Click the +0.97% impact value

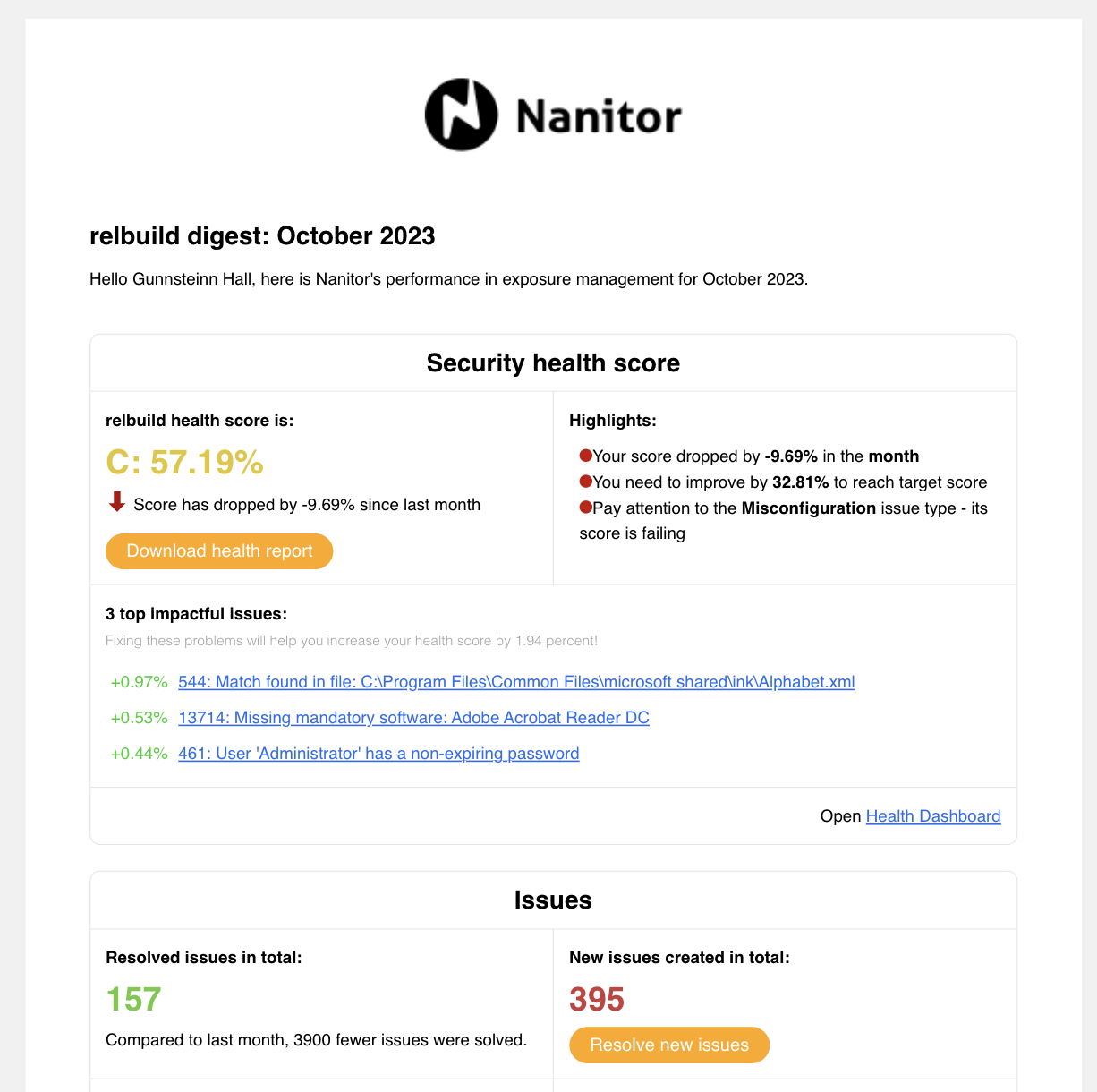pos(139,682)
